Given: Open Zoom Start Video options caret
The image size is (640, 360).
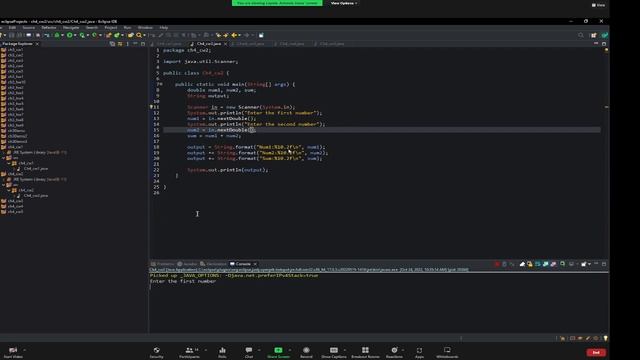Looking at the screenshot, I should [24, 350].
